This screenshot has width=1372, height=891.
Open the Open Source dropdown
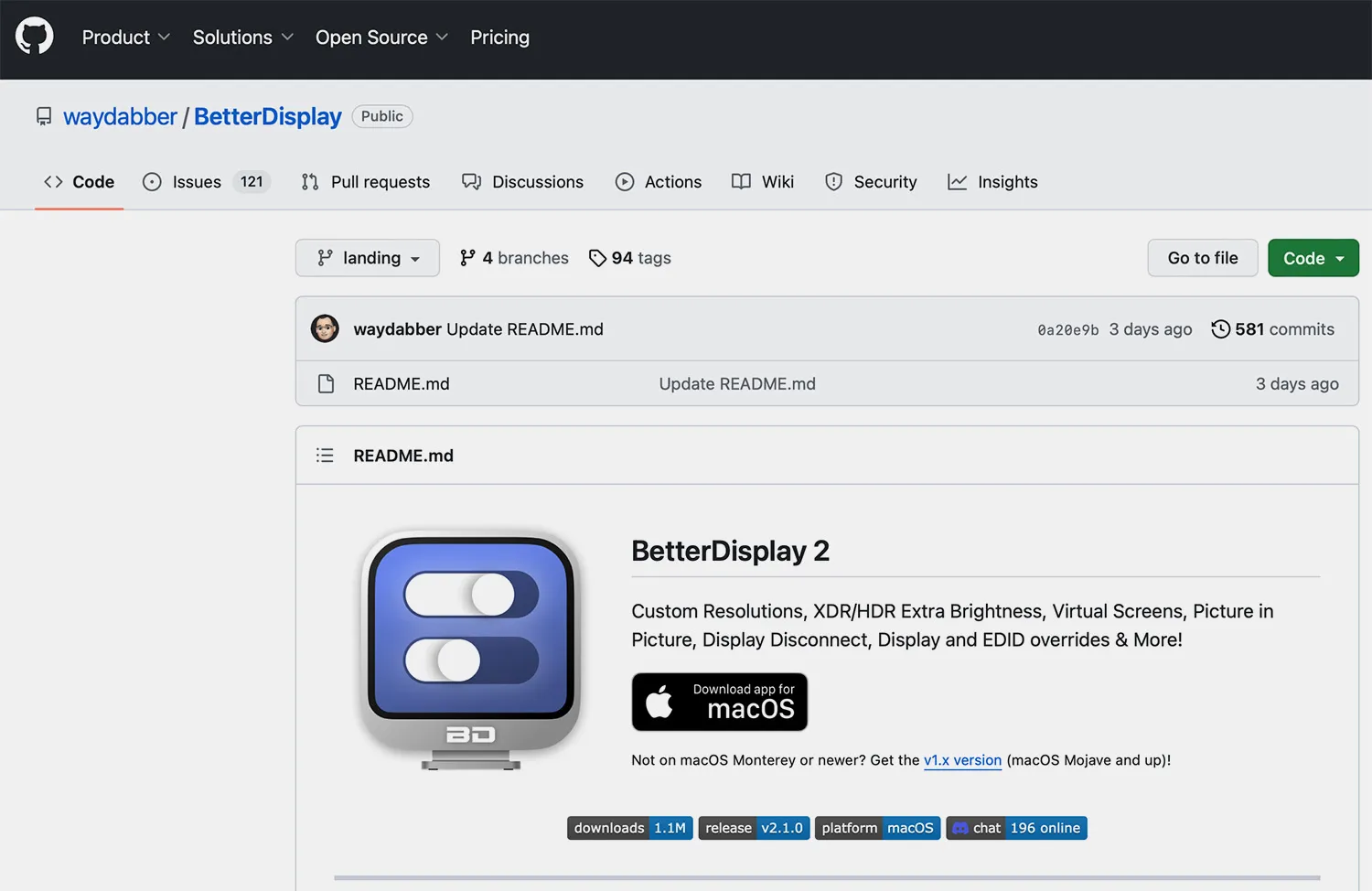pos(381,38)
